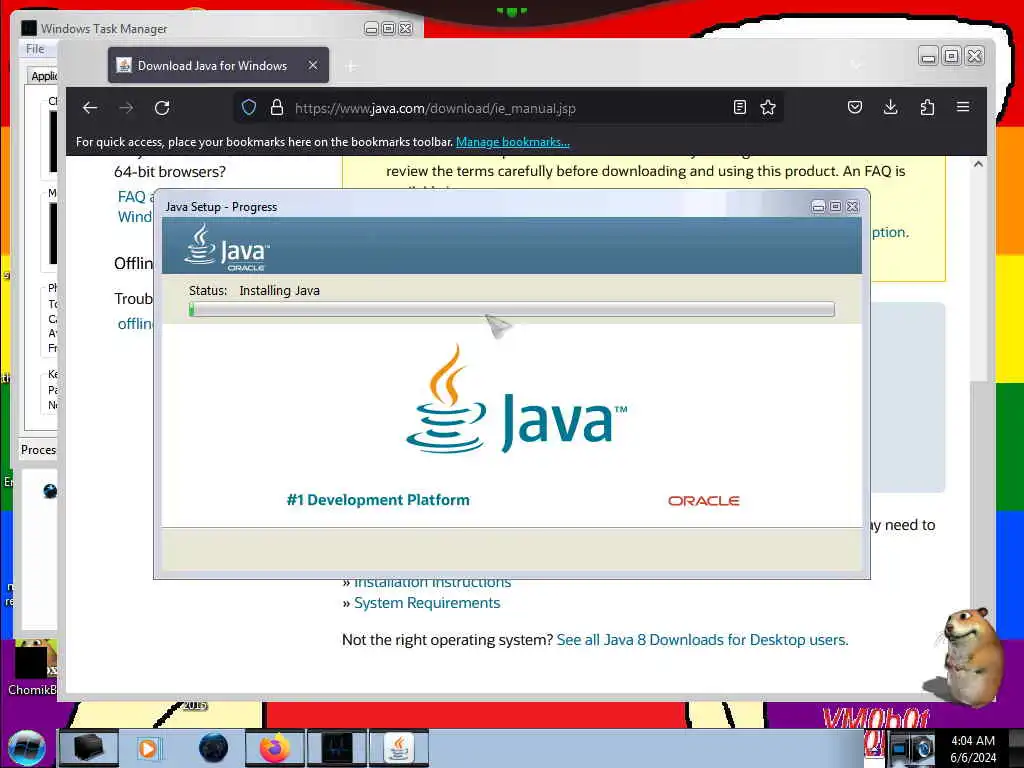This screenshot has height=768, width=1024.
Task: Open the media player taskbar icon
Action: pos(149,748)
